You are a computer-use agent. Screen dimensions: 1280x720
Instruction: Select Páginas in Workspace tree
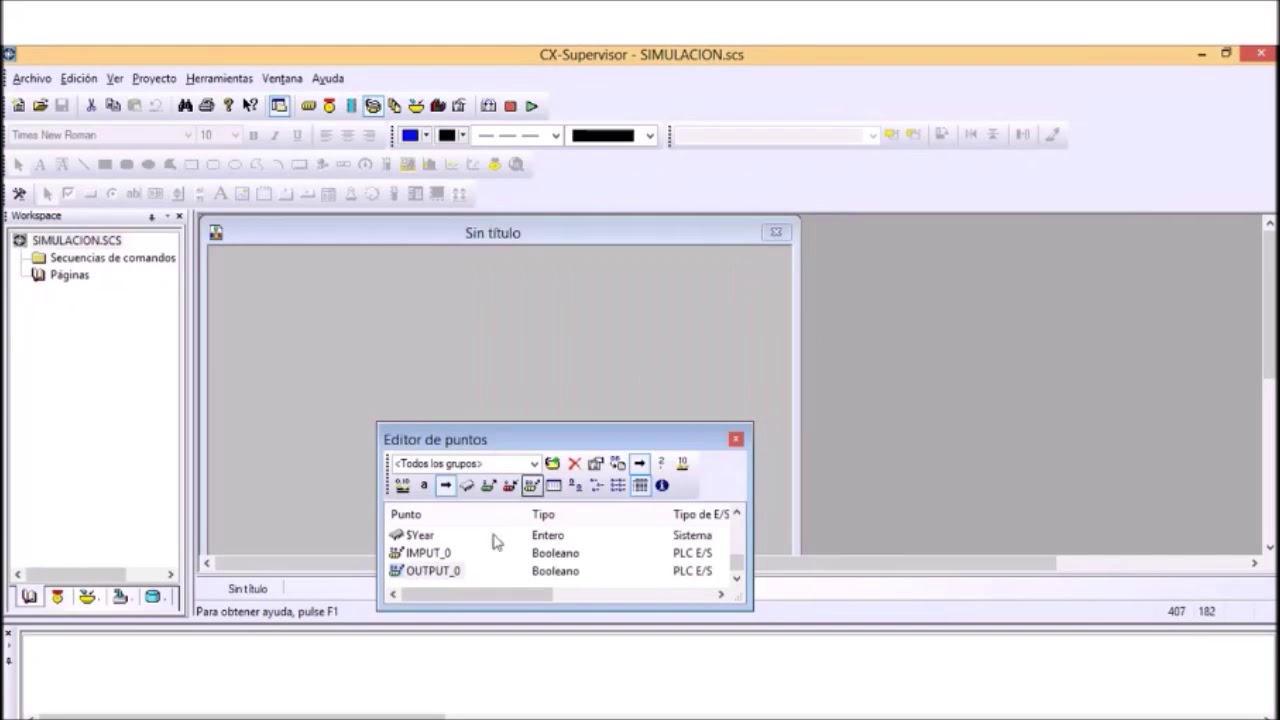click(x=69, y=275)
